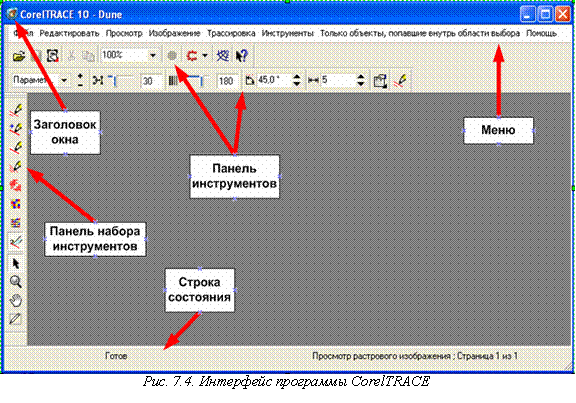Click the red circular arrows trace icon
This screenshot has height=403, width=576.
point(192,56)
